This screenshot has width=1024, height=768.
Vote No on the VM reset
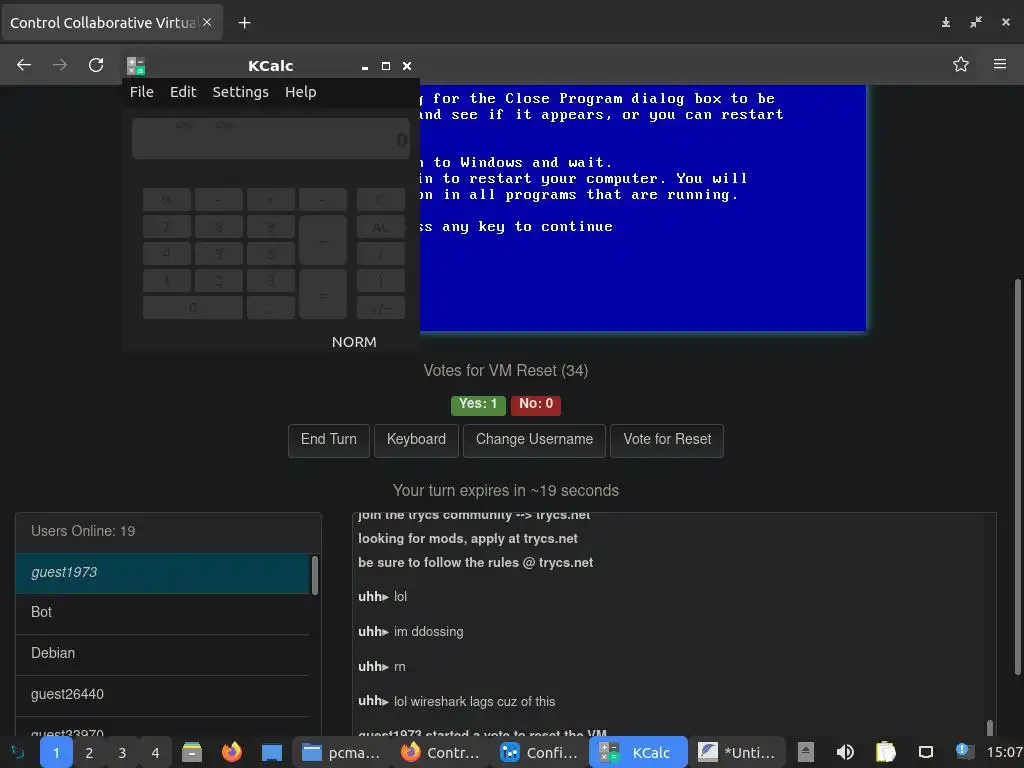[536, 404]
